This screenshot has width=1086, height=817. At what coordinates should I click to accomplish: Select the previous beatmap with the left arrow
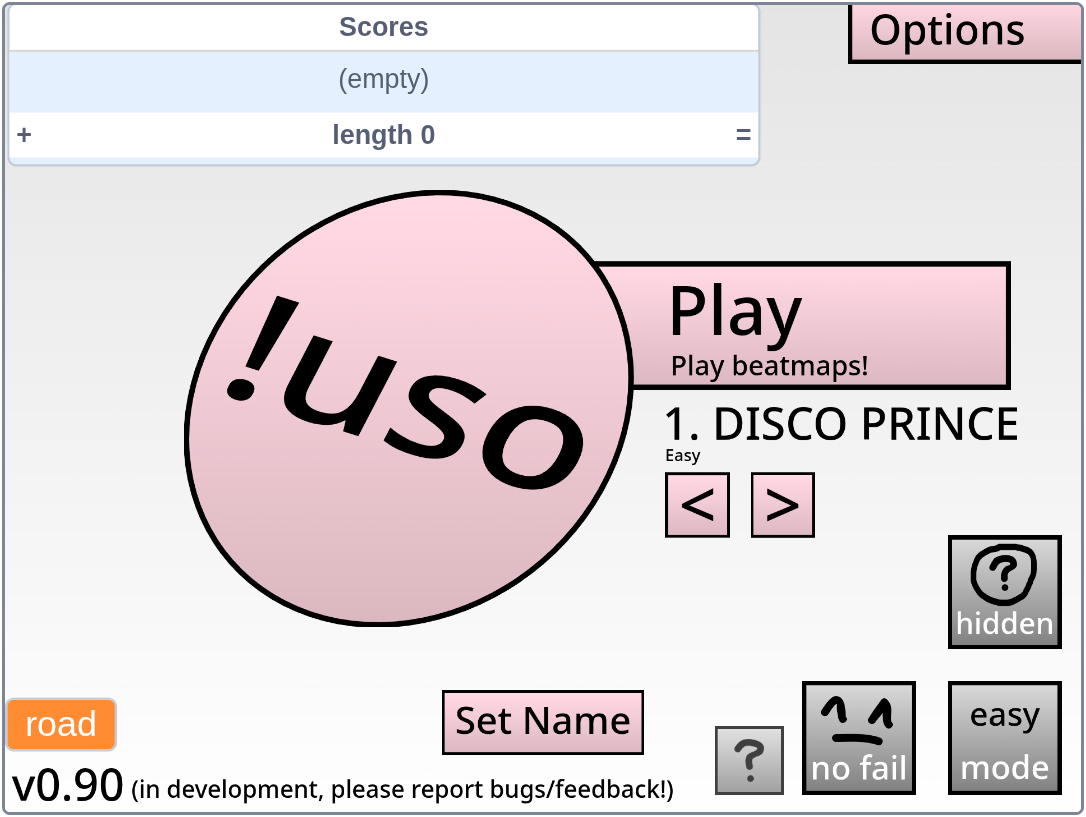tap(697, 505)
